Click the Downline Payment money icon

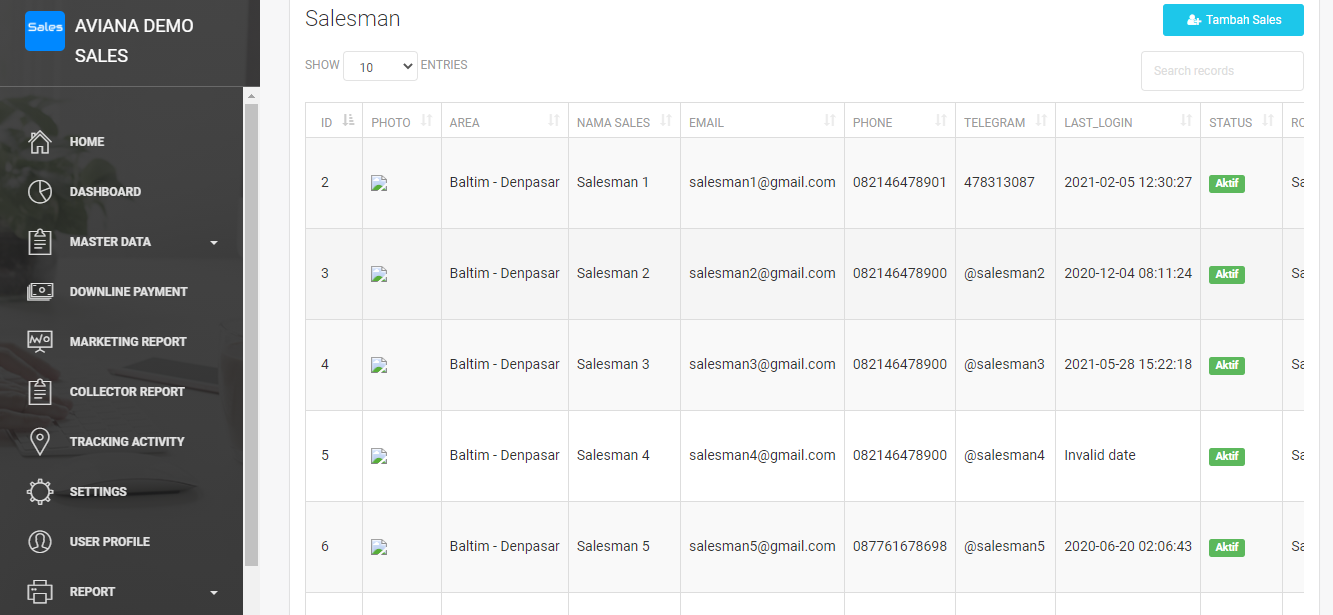coord(40,292)
